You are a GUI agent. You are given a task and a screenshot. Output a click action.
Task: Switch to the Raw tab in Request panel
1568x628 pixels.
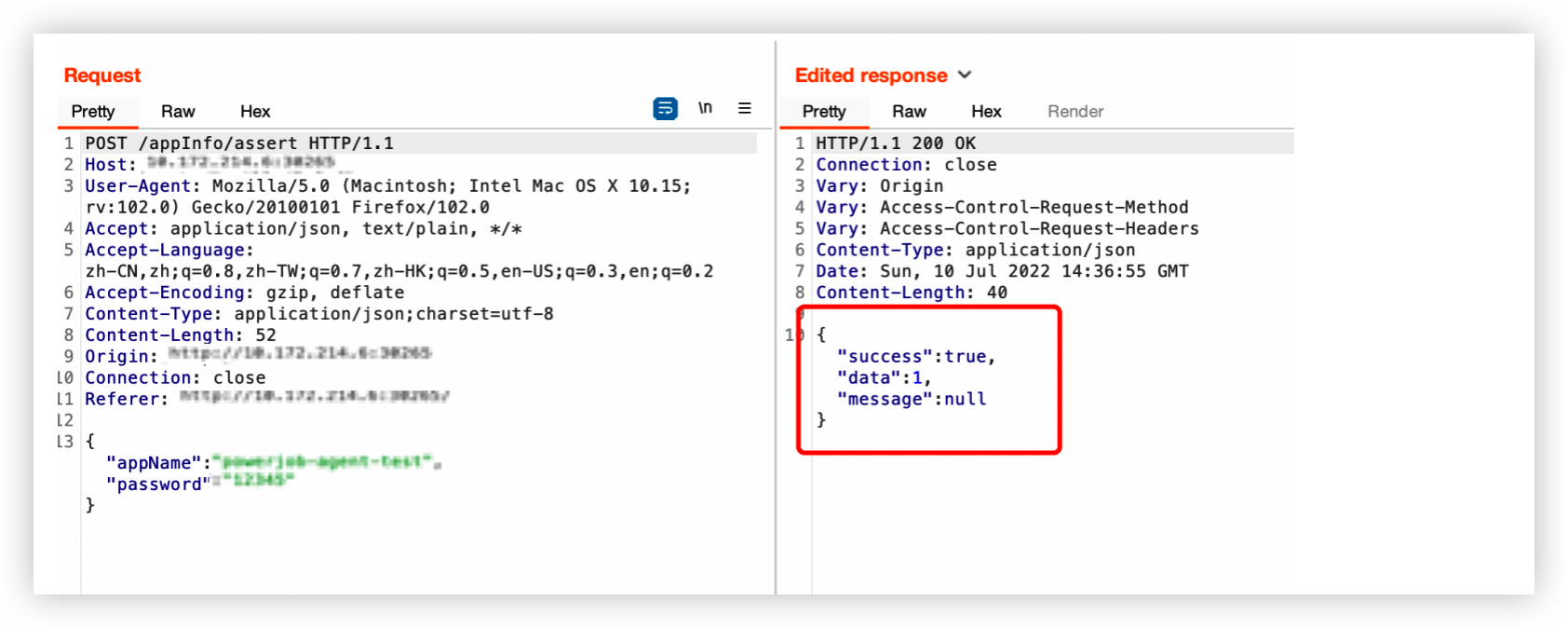coord(178,112)
